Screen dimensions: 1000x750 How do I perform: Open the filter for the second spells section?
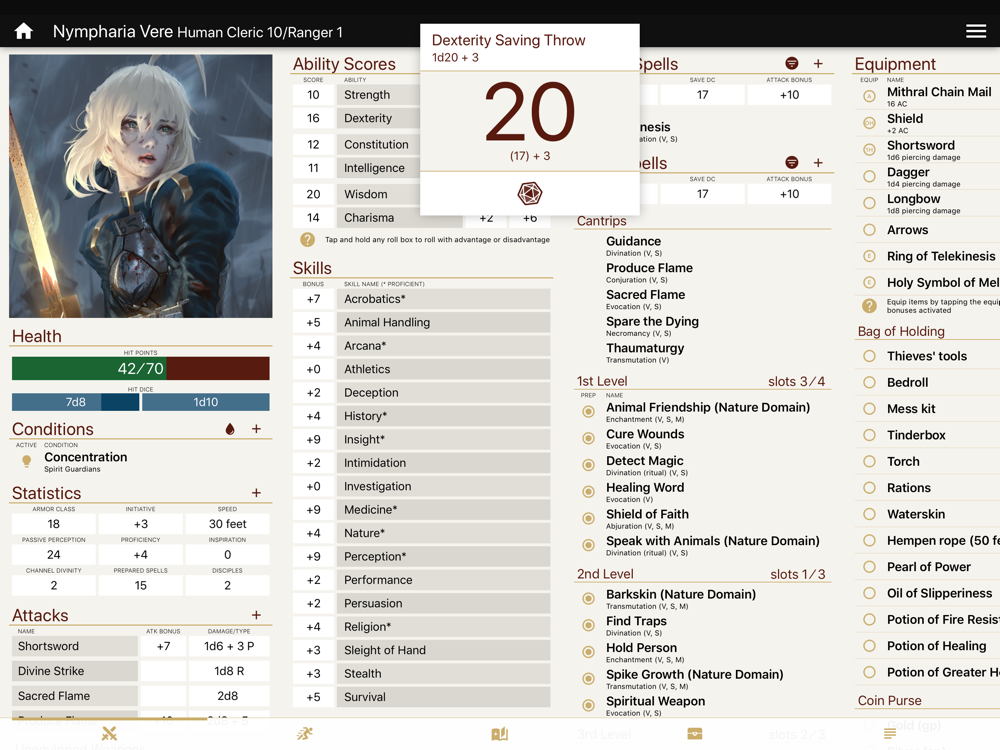click(x=791, y=163)
